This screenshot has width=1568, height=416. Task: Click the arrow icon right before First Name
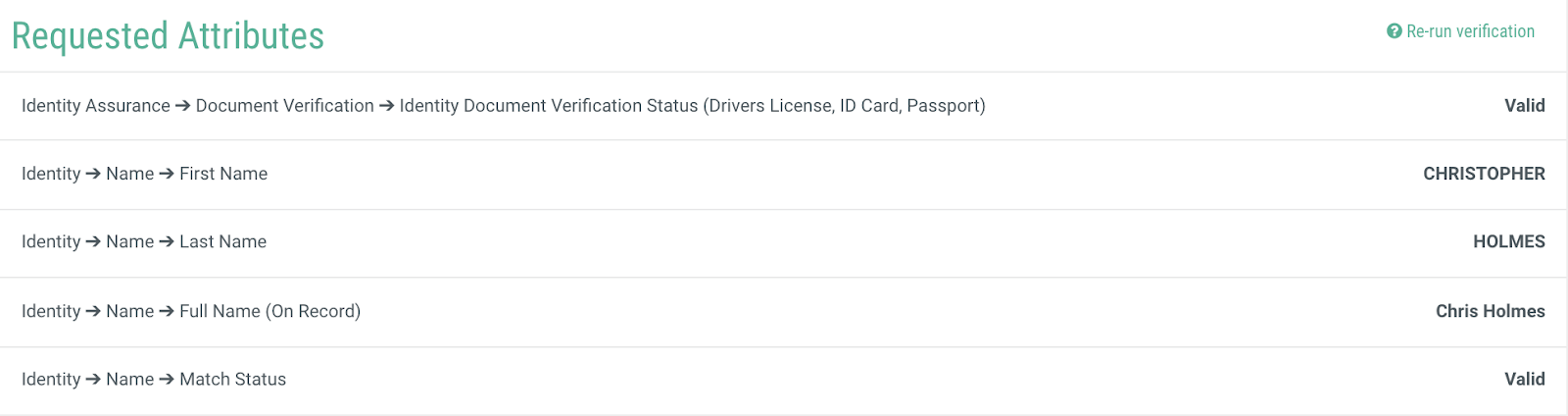tap(167, 174)
